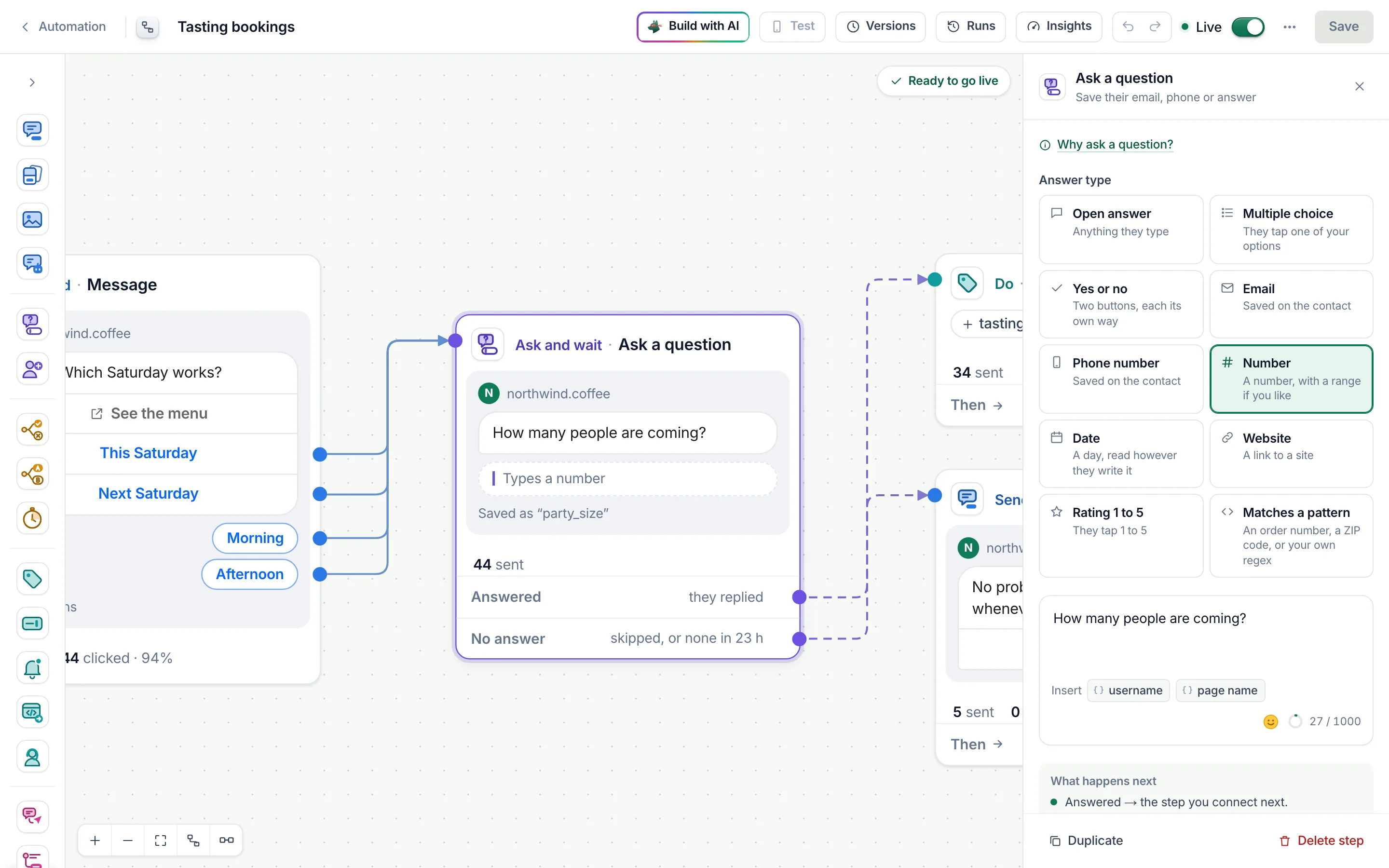Image resolution: width=1389 pixels, height=868 pixels.
Task: Select the image step icon in sidebar
Action: coord(32,219)
